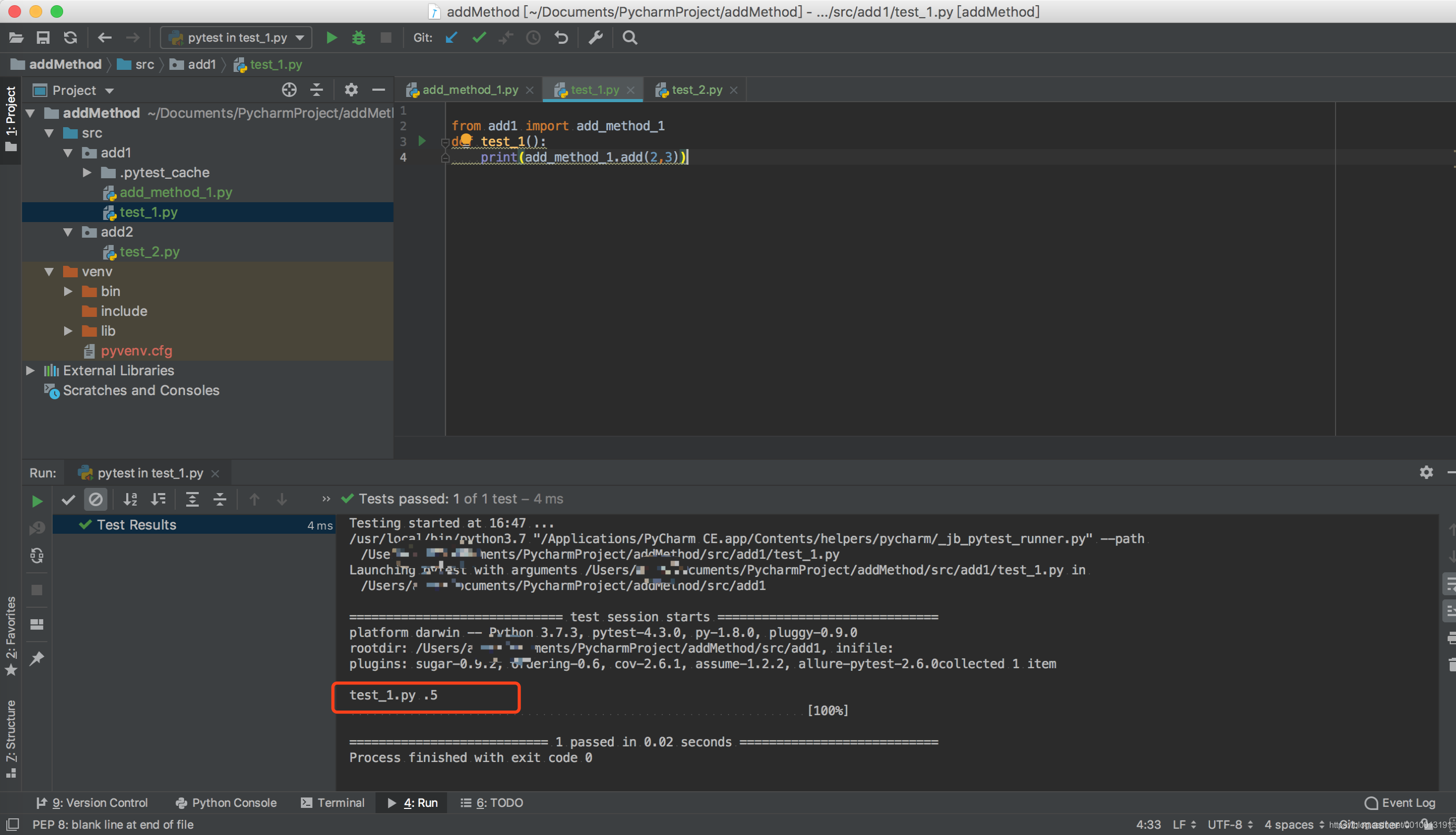
Task: Click the Debug button in toolbar
Action: click(x=359, y=39)
